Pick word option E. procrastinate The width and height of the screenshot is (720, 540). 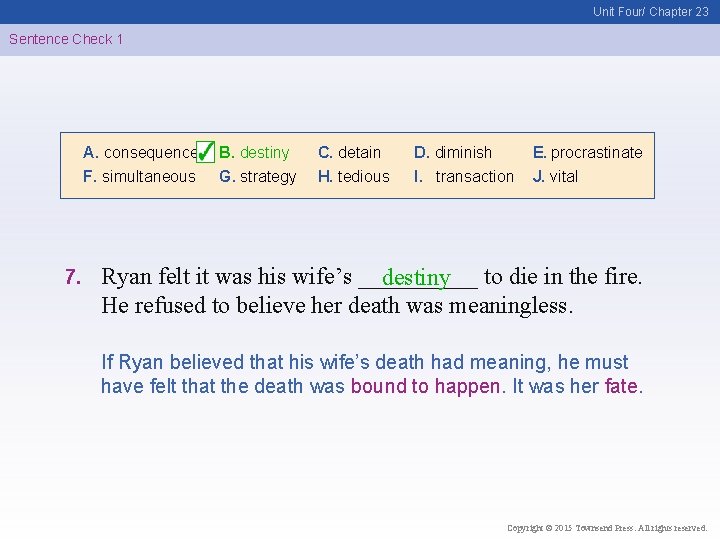point(587,152)
